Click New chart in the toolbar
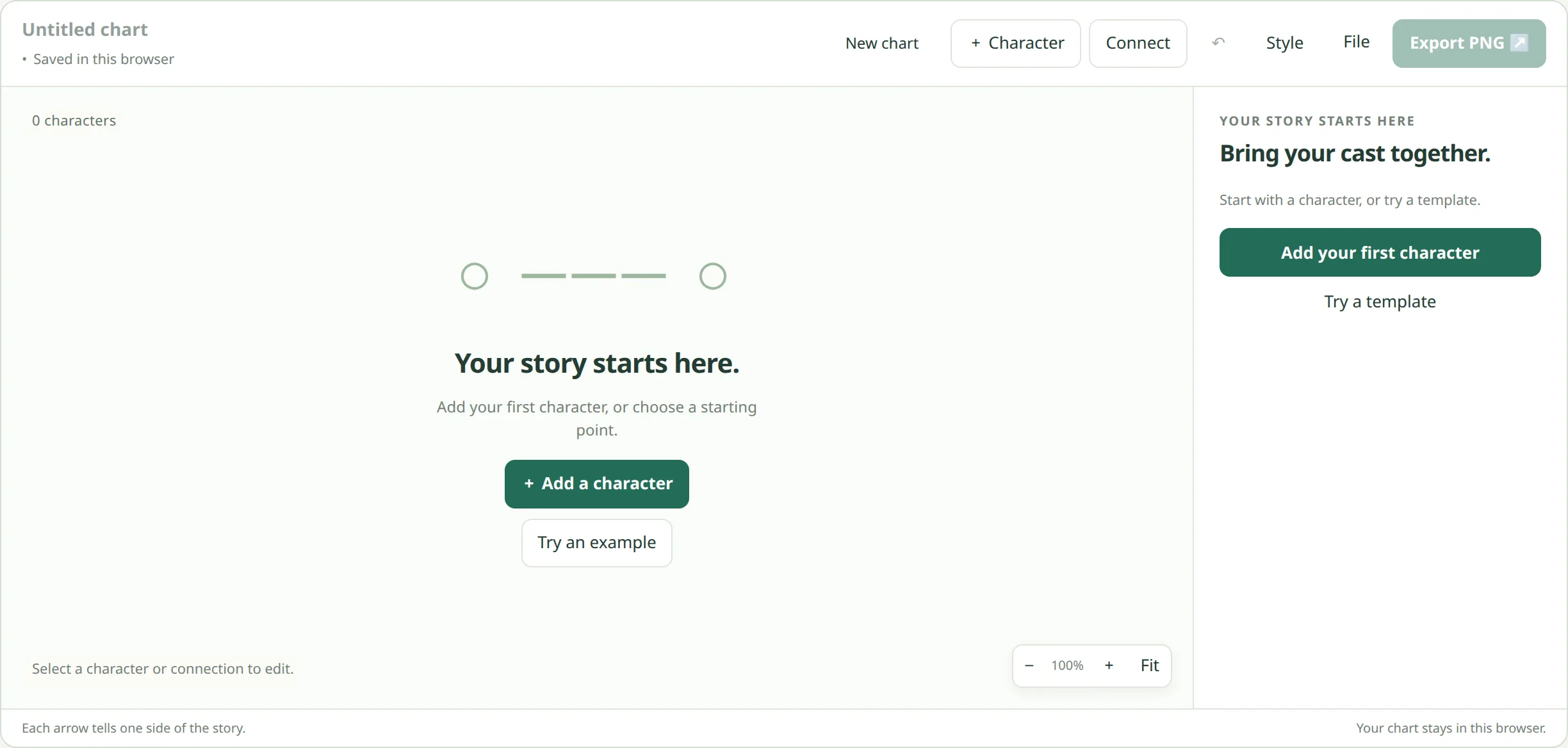This screenshot has height=748, width=1568. pos(881,43)
